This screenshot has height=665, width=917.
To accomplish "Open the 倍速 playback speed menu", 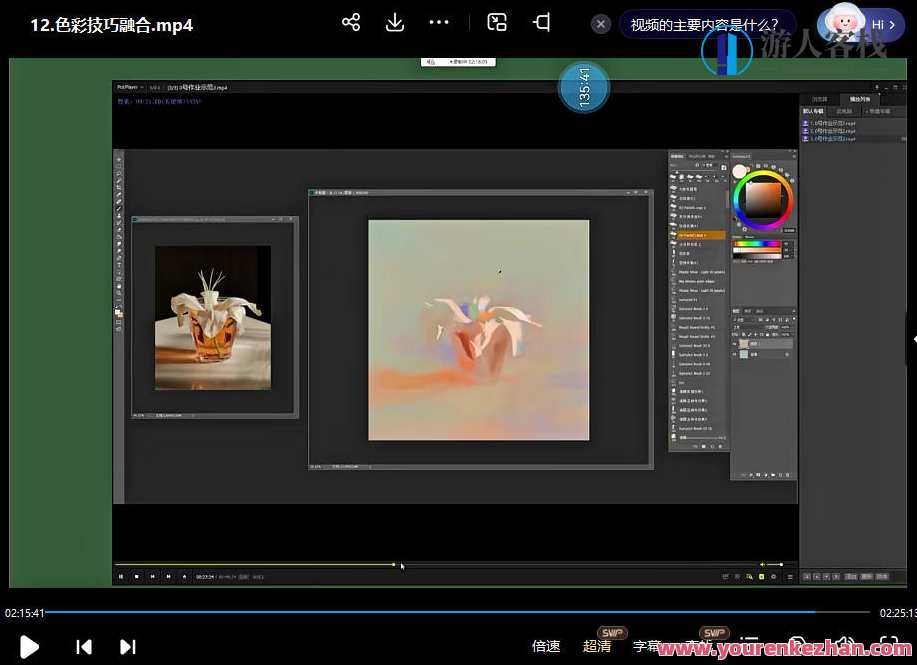I will (x=546, y=646).
